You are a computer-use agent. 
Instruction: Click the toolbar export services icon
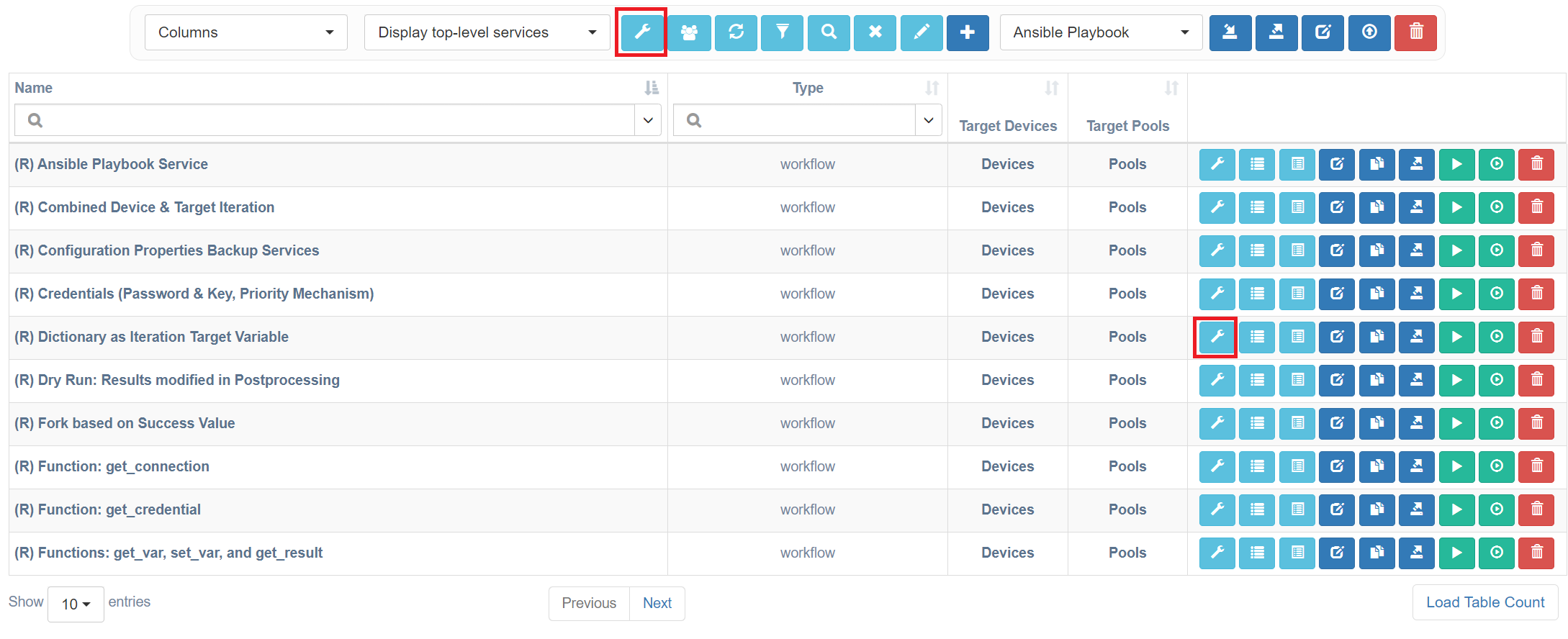point(1276,32)
